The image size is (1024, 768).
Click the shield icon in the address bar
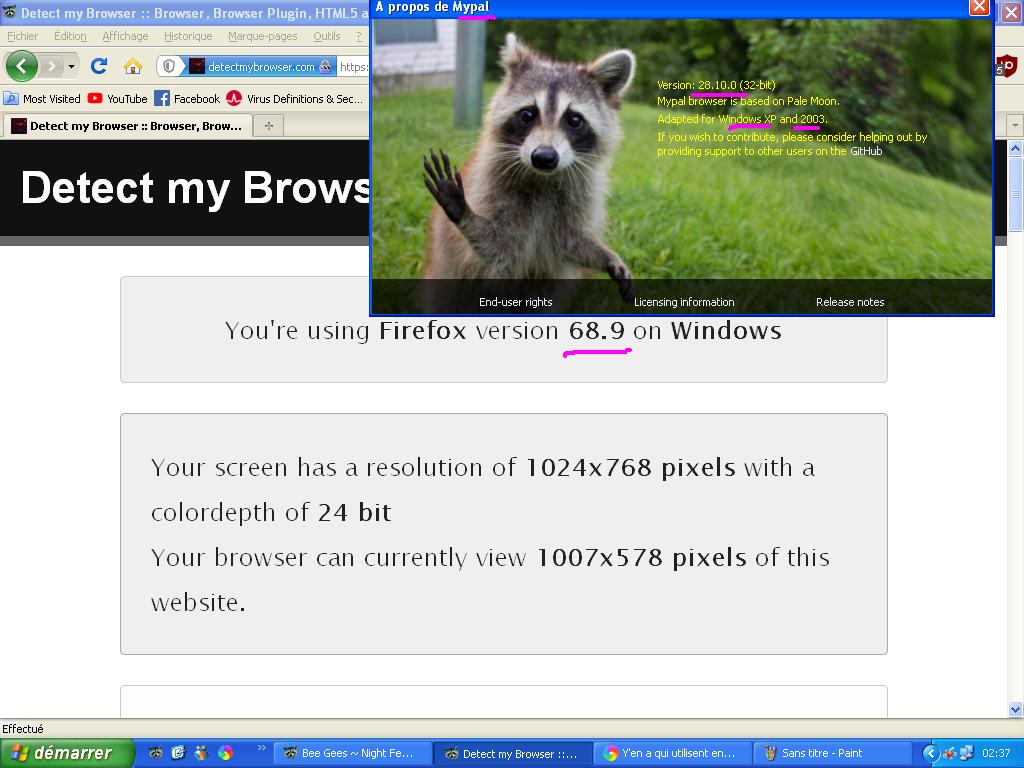tap(169, 66)
